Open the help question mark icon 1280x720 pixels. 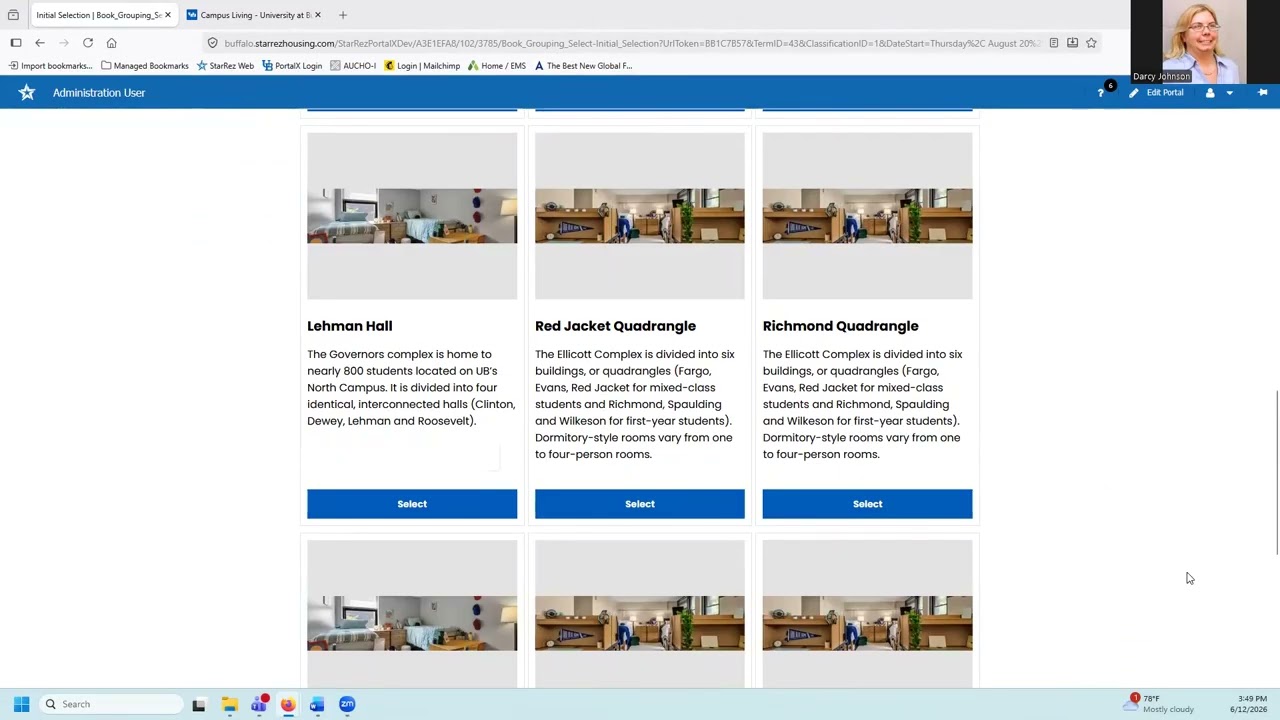tap(1101, 93)
